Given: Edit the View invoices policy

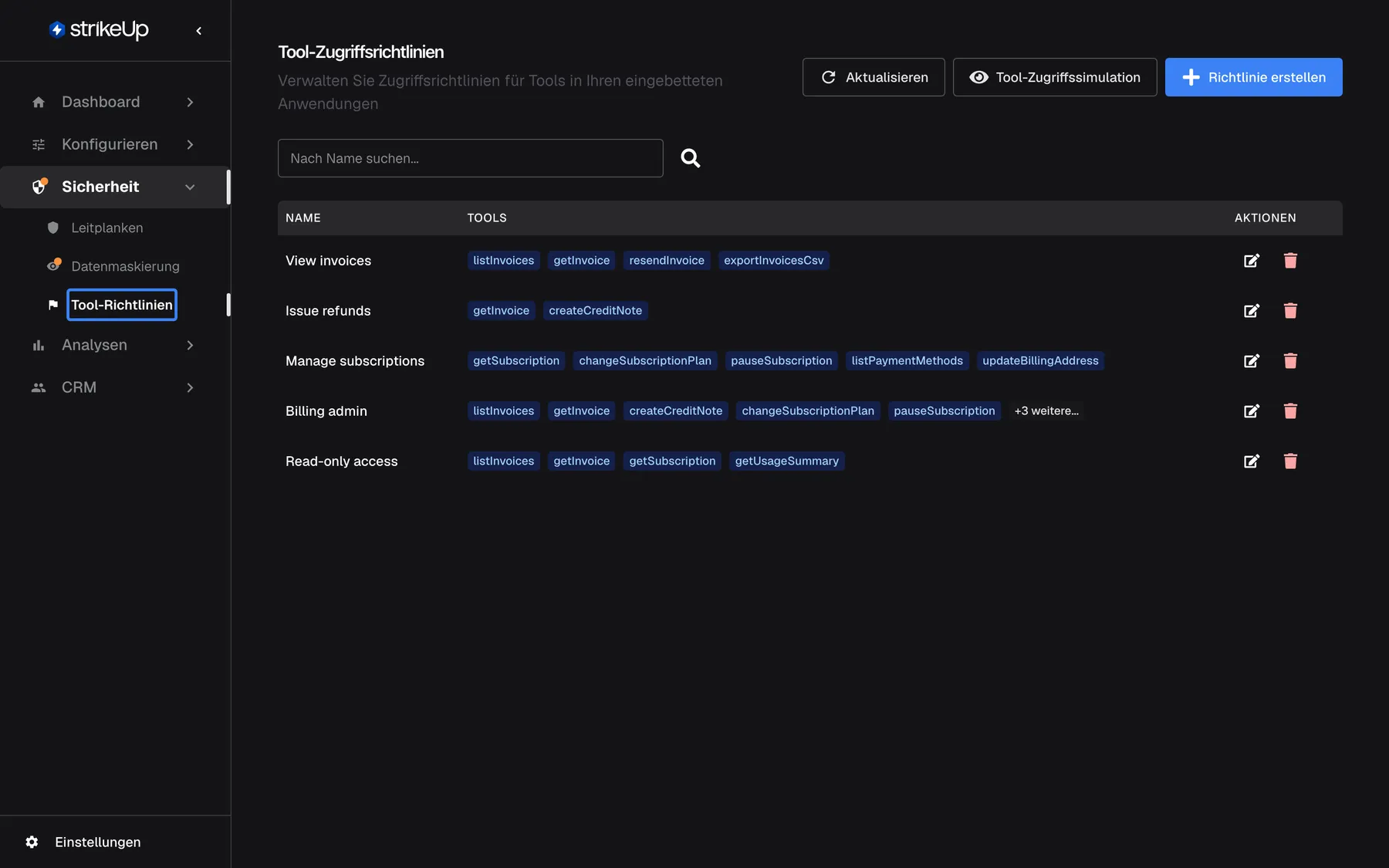Looking at the screenshot, I should pyautogui.click(x=1252, y=261).
